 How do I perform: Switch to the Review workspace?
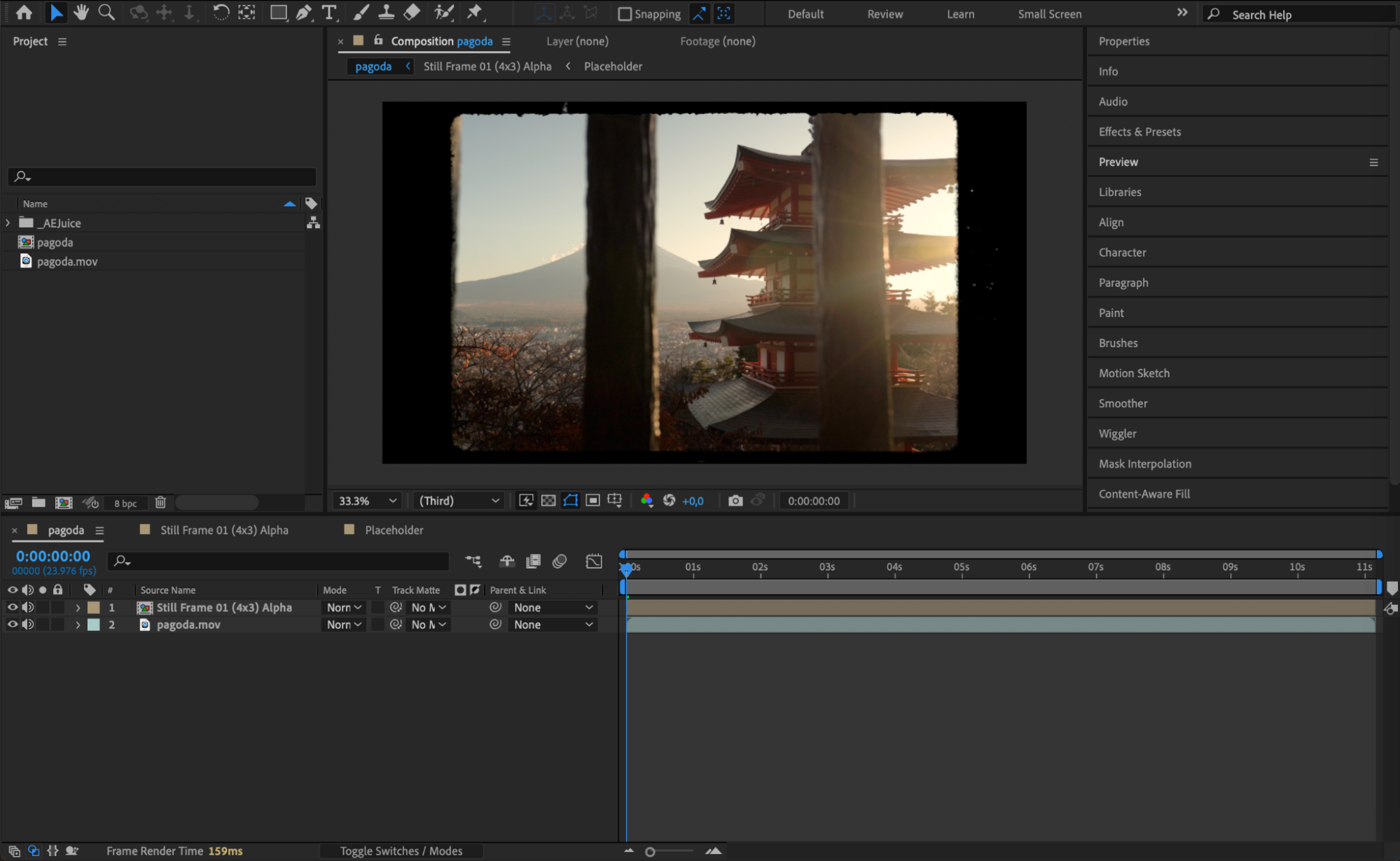(x=885, y=14)
